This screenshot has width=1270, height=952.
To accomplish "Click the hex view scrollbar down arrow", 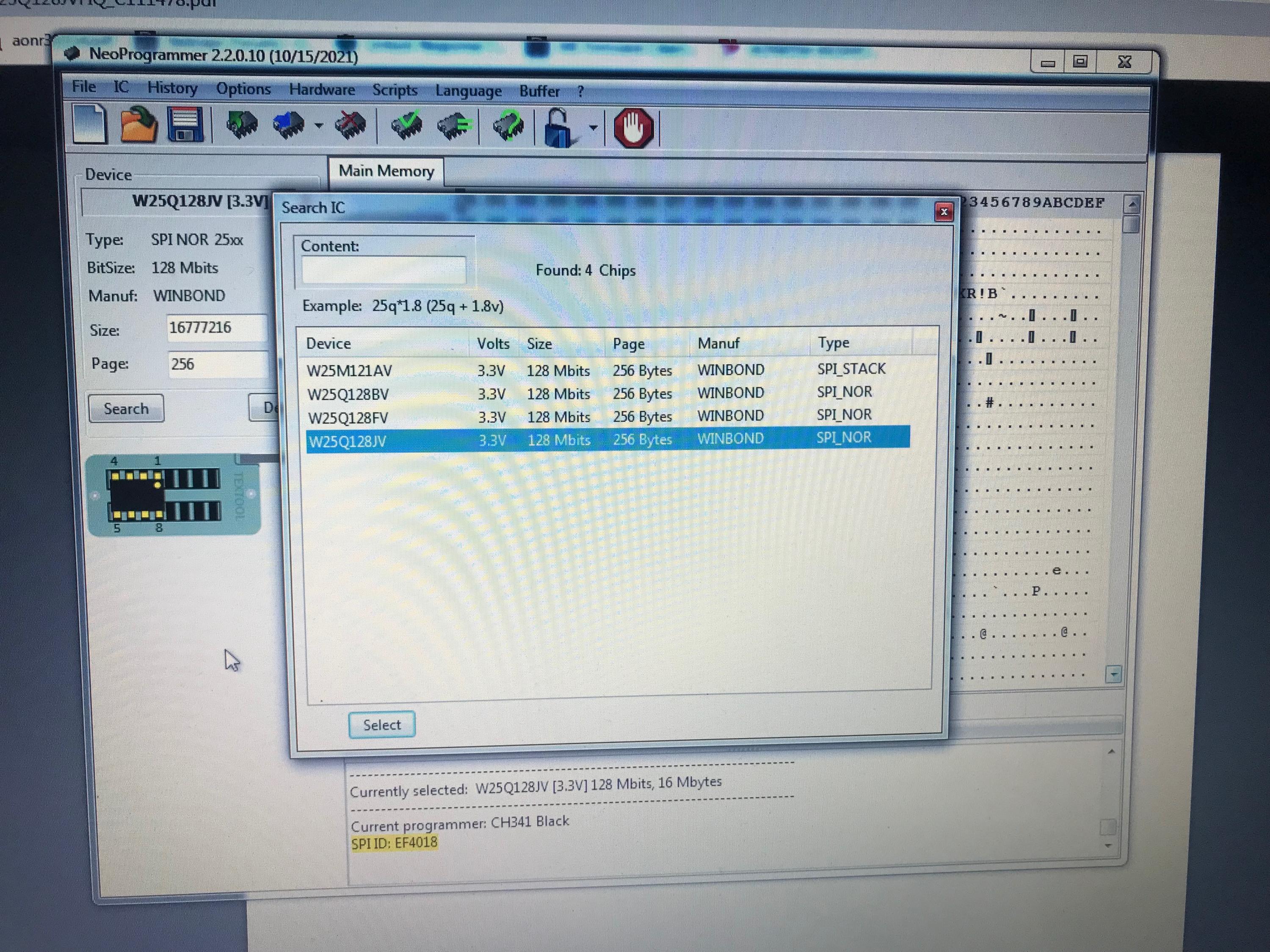I will [1113, 674].
